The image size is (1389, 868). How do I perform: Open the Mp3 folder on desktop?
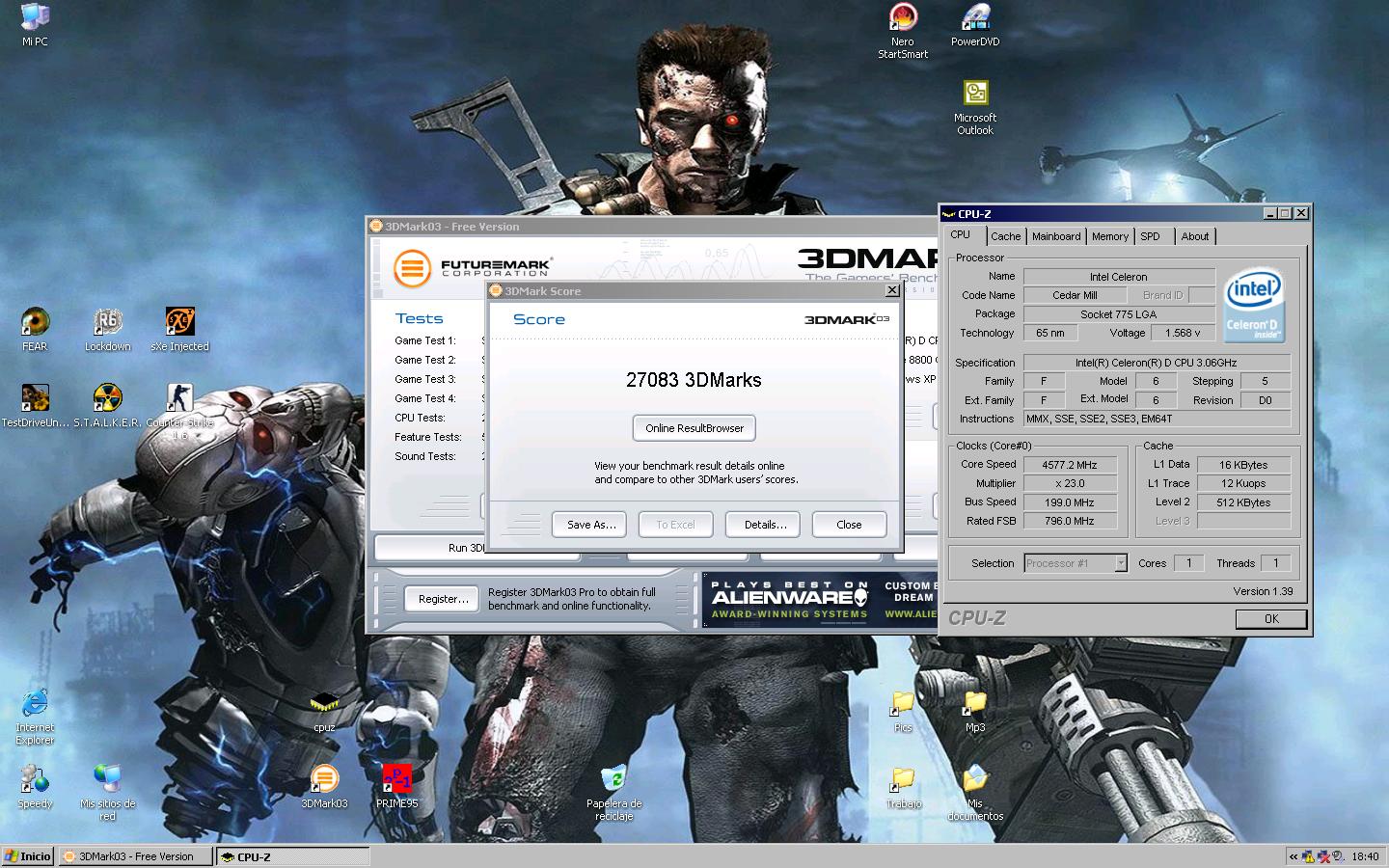tap(975, 711)
